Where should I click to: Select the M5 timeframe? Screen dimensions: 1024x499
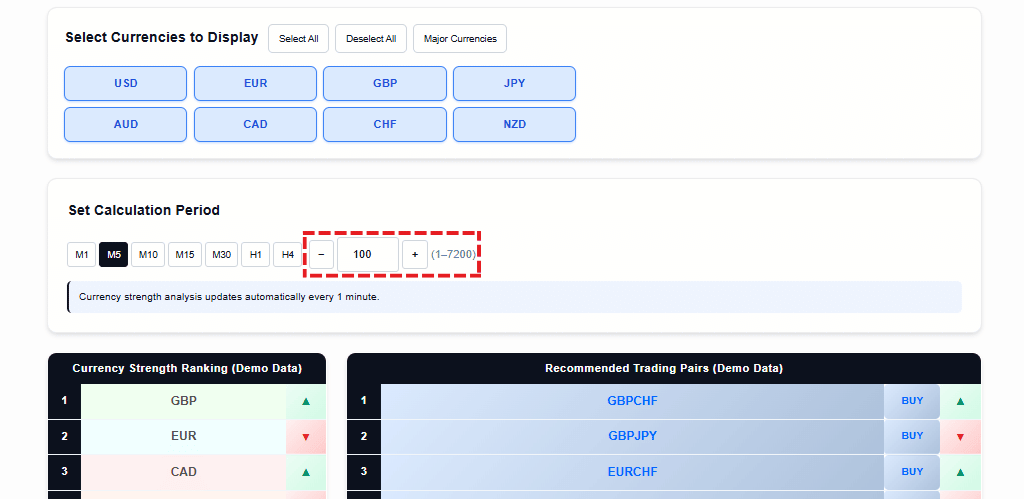114,255
